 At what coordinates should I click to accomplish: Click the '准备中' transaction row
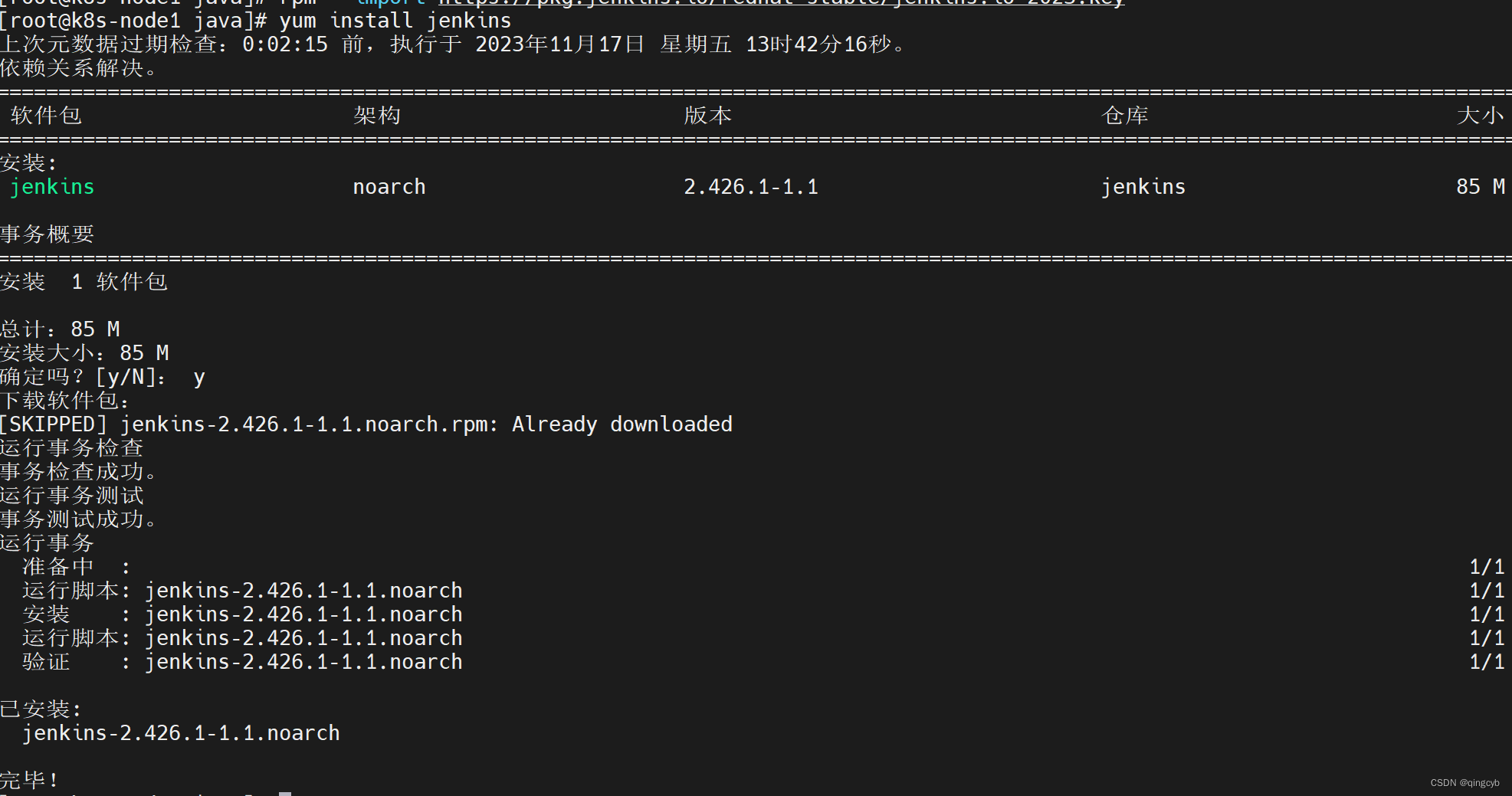click(x=763, y=567)
